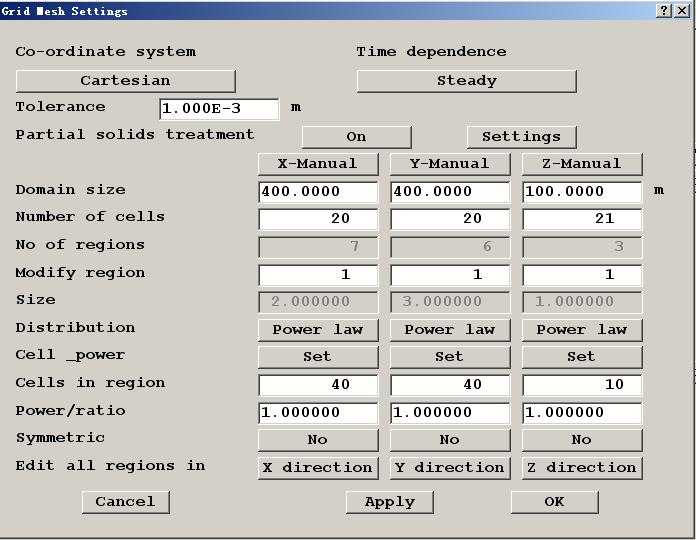
Task: Click the Tolerance input field
Action: coord(219,109)
